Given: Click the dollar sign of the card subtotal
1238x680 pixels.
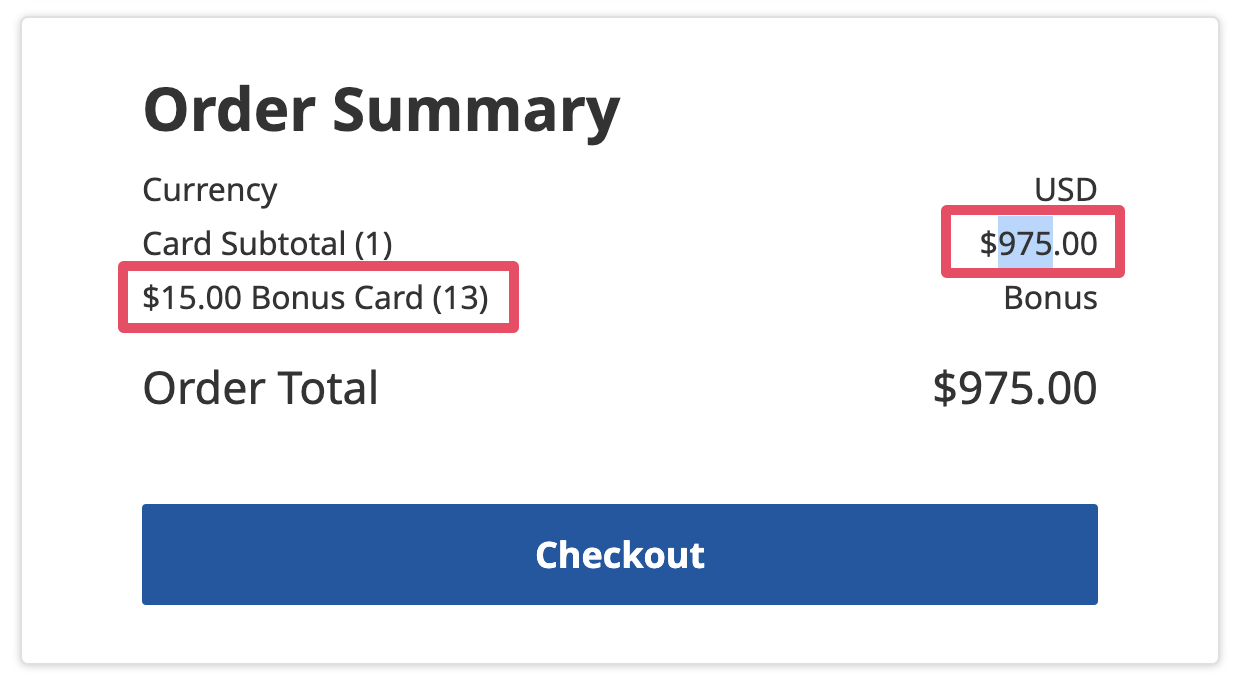Looking at the screenshot, I should 988,243.
